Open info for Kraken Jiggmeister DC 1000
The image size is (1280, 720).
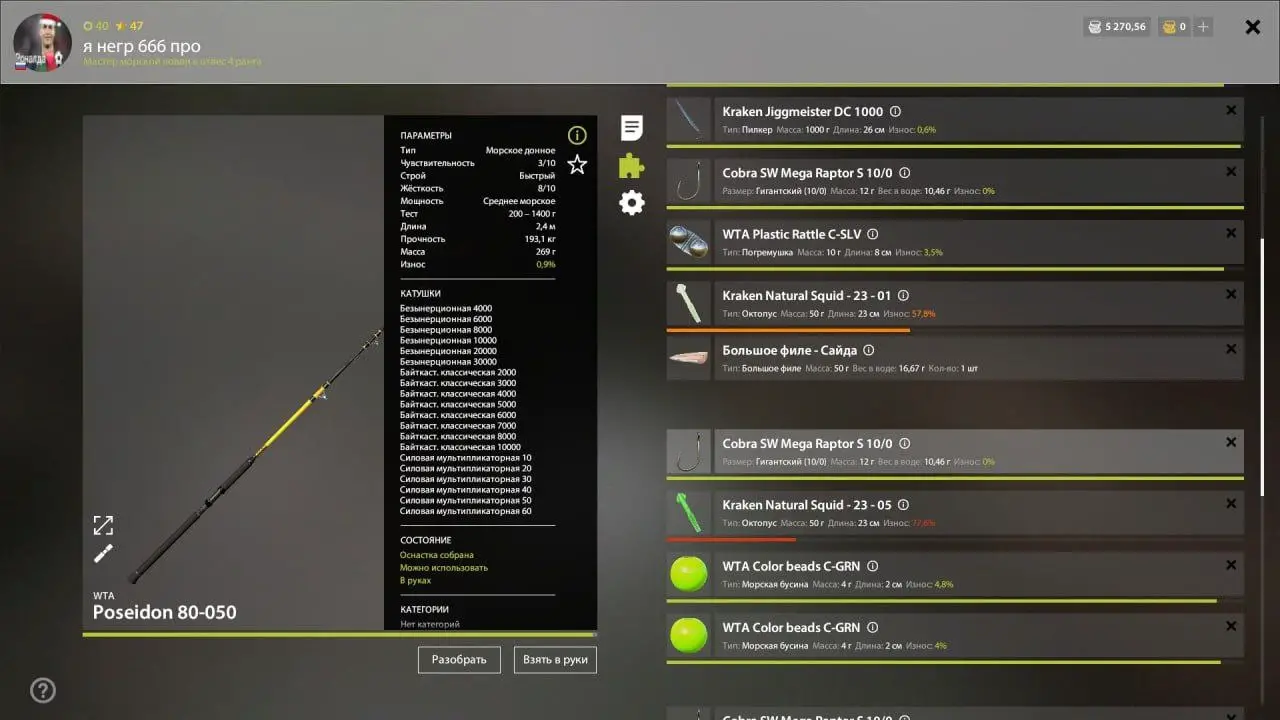pyautogui.click(x=895, y=112)
